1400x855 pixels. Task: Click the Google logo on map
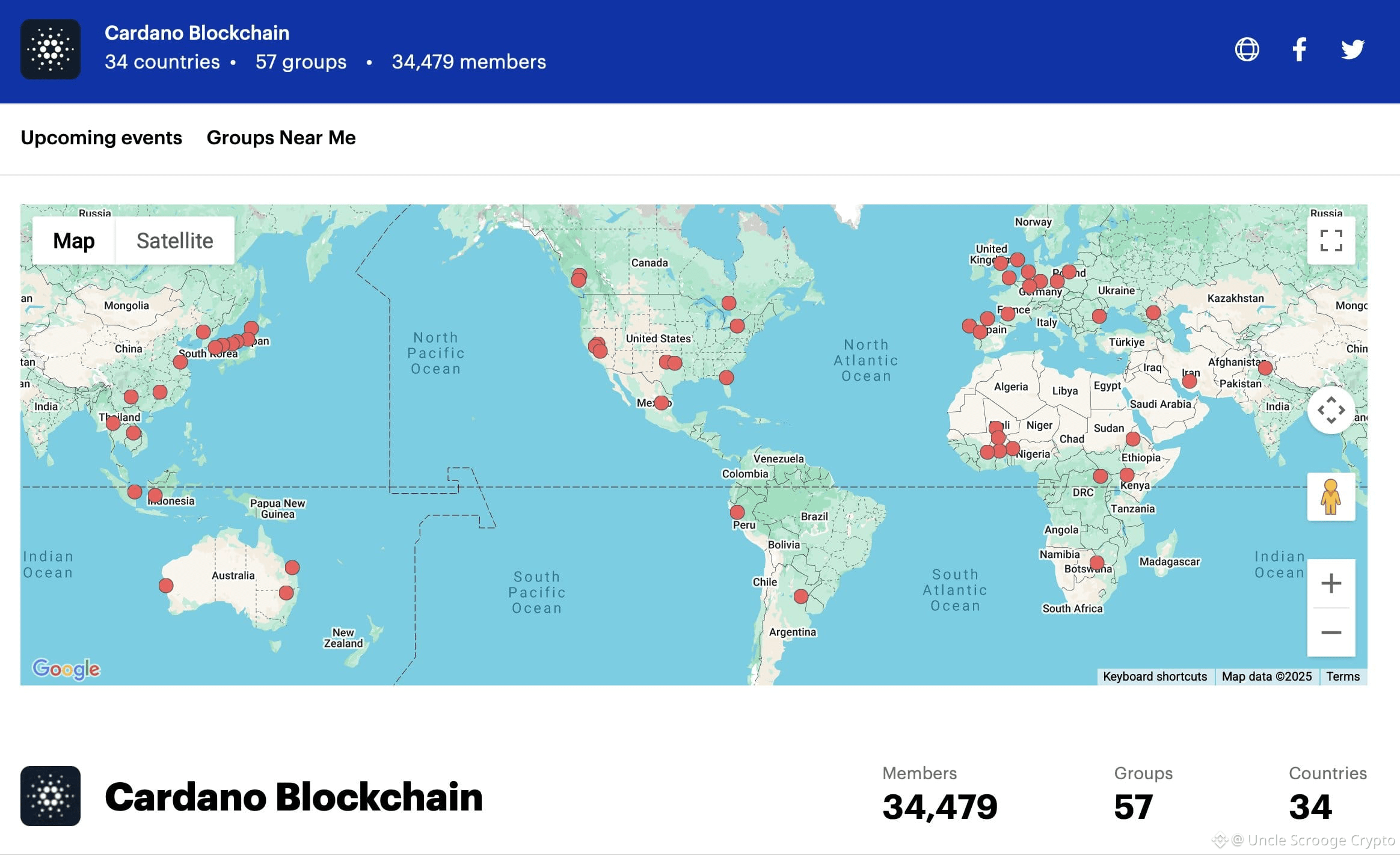tap(66, 669)
